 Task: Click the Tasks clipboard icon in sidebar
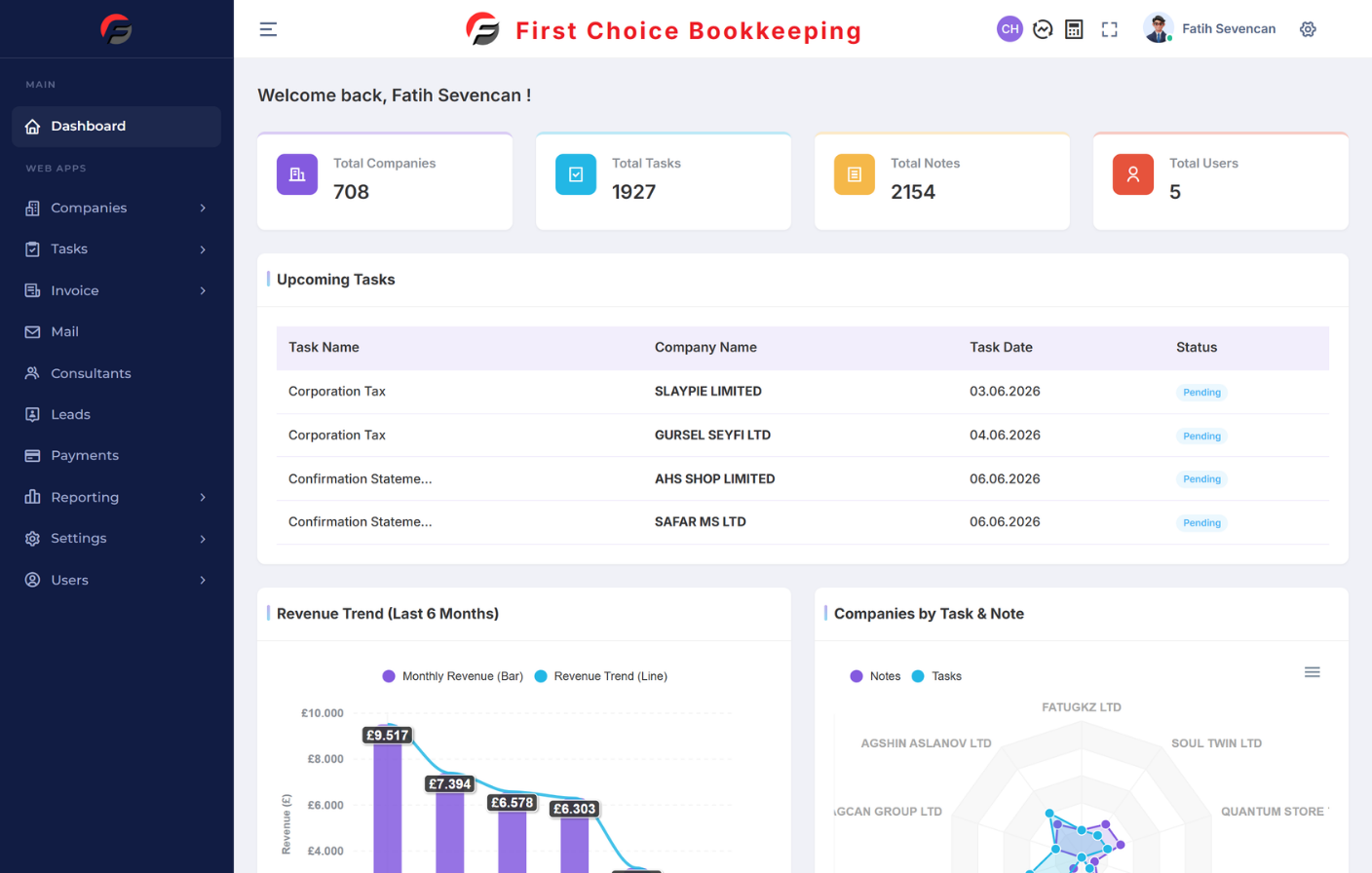32,249
